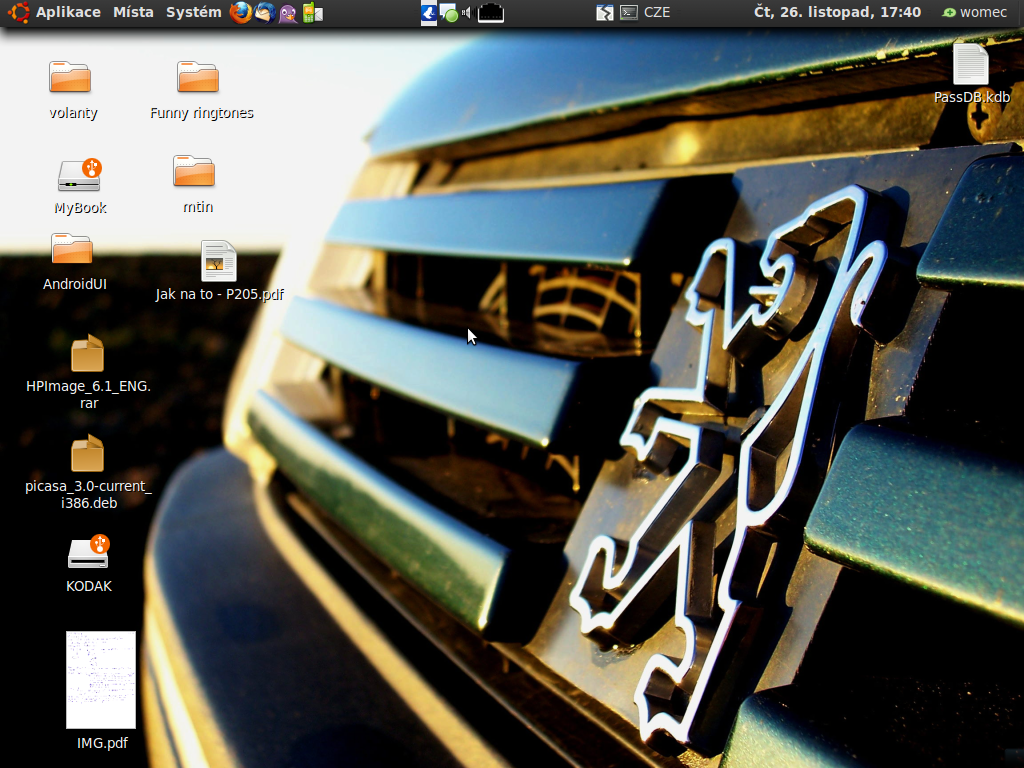This screenshot has height=768, width=1024.
Task: Launch Firefox from the top panel
Action: (x=240, y=13)
